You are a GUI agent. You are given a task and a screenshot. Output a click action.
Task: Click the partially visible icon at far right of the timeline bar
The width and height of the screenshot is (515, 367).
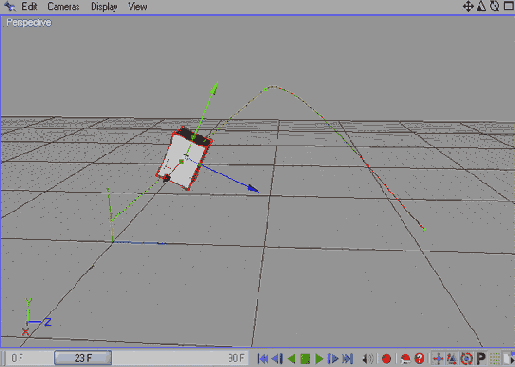coord(510,359)
